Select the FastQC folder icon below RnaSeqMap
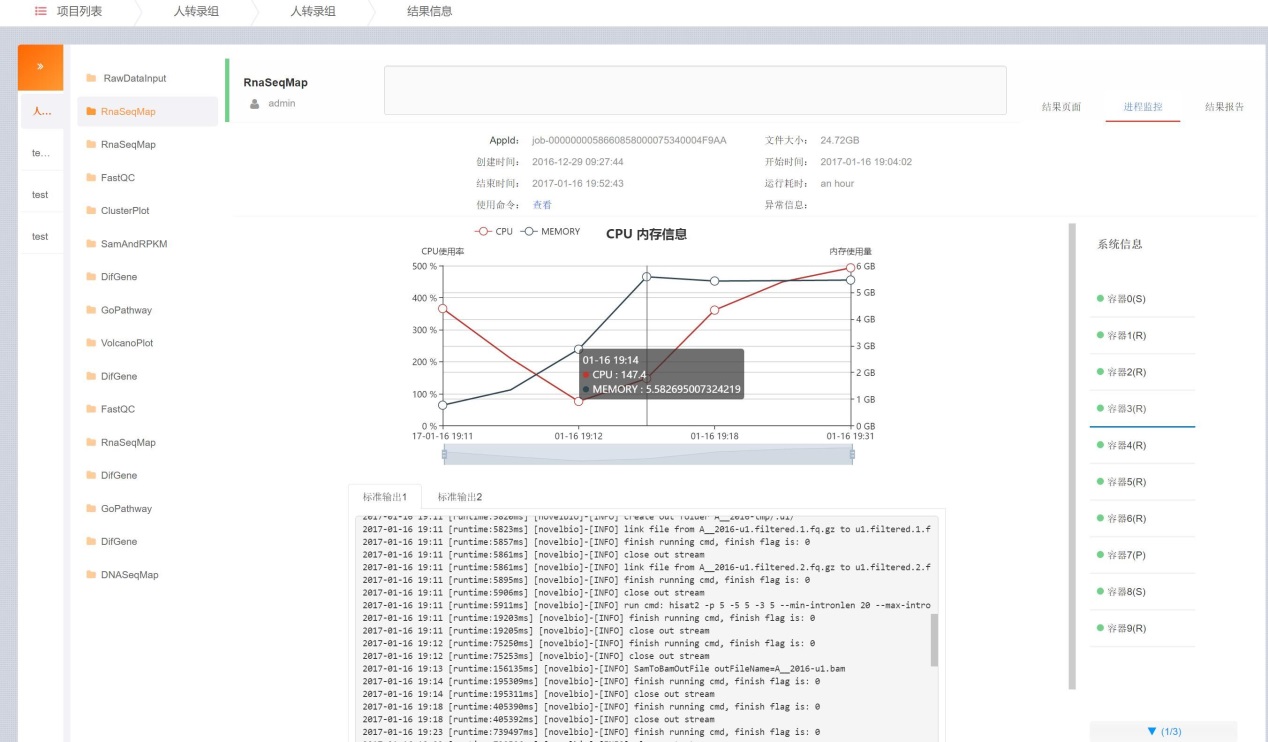Viewport: 1268px width, 742px height. 91,178
